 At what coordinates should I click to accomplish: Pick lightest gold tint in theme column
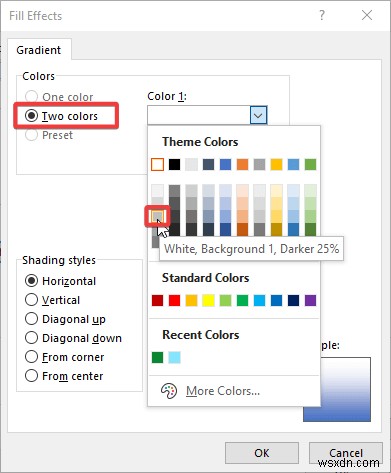click(276, 191)
